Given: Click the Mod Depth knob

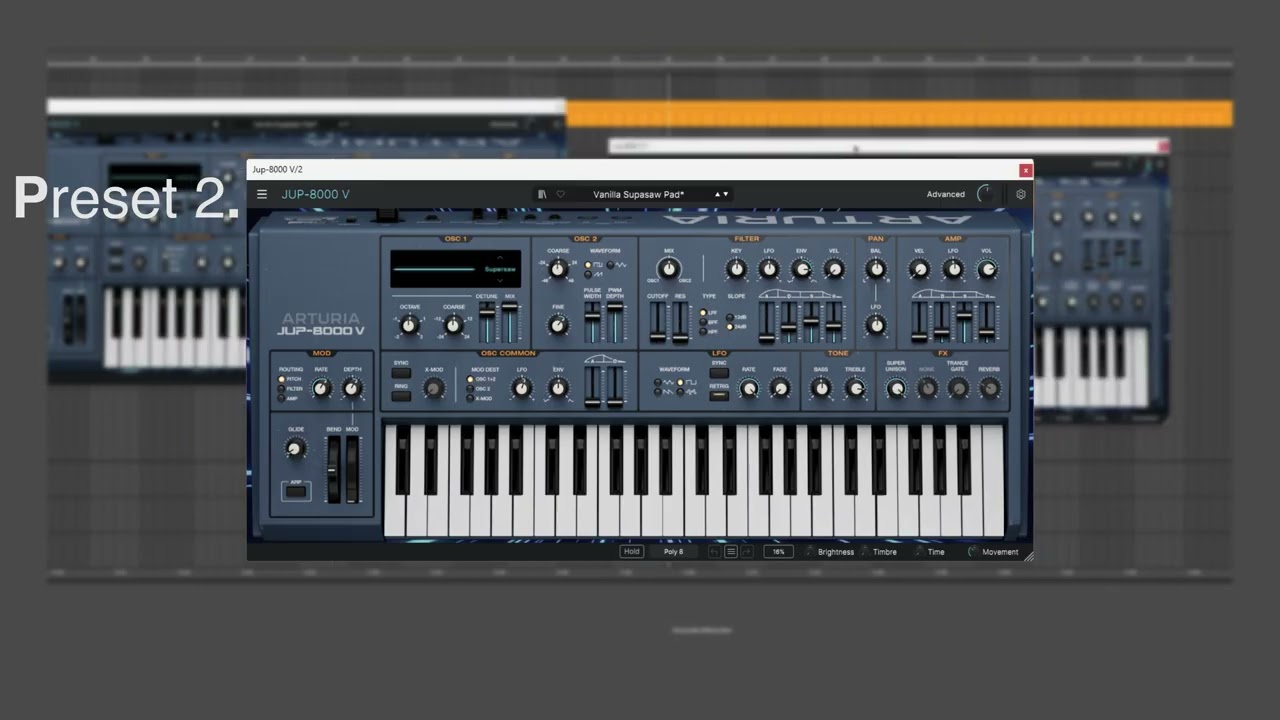Looking at the screenshot, I should 352,389.
